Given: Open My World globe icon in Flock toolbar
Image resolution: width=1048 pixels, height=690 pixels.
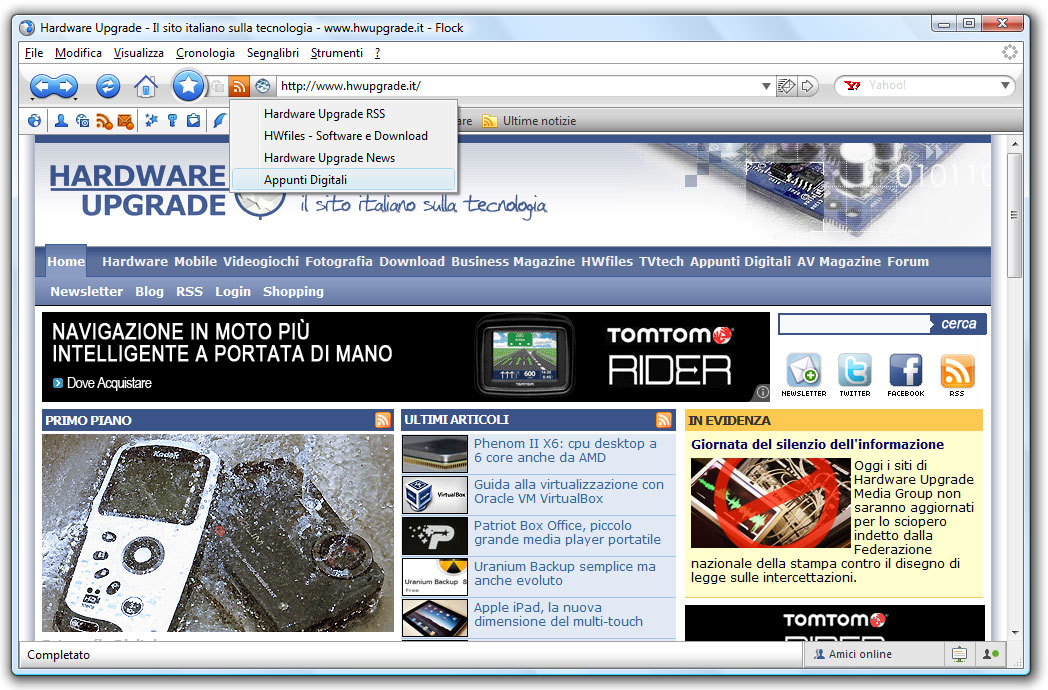Looking at the screenshot, I should [34, 121].
